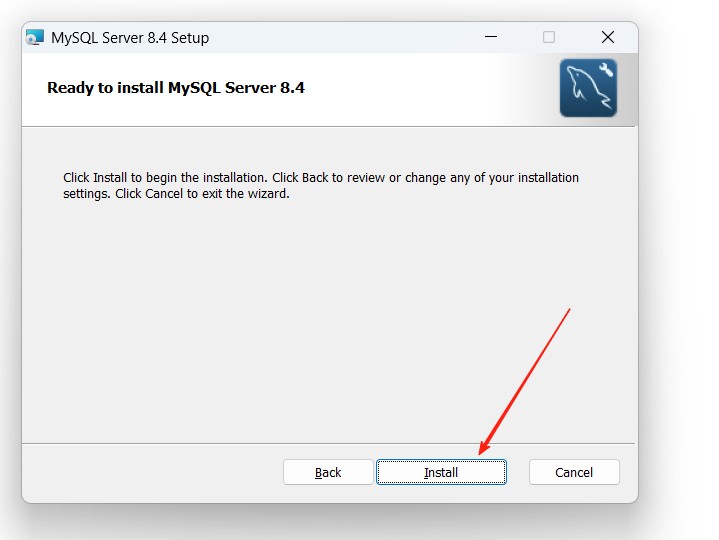The width and height of the screenshot is (719, 540).
Task: Click the red arrow annotation's arrowhead
Action: point(483,451)
